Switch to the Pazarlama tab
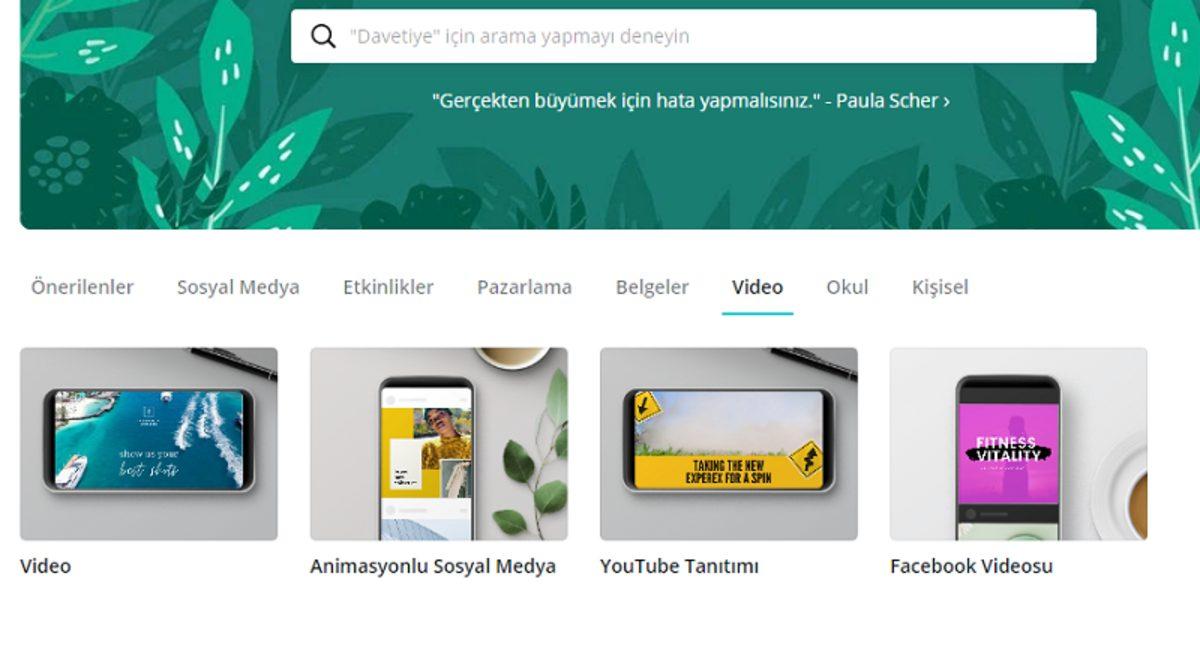 523,287
